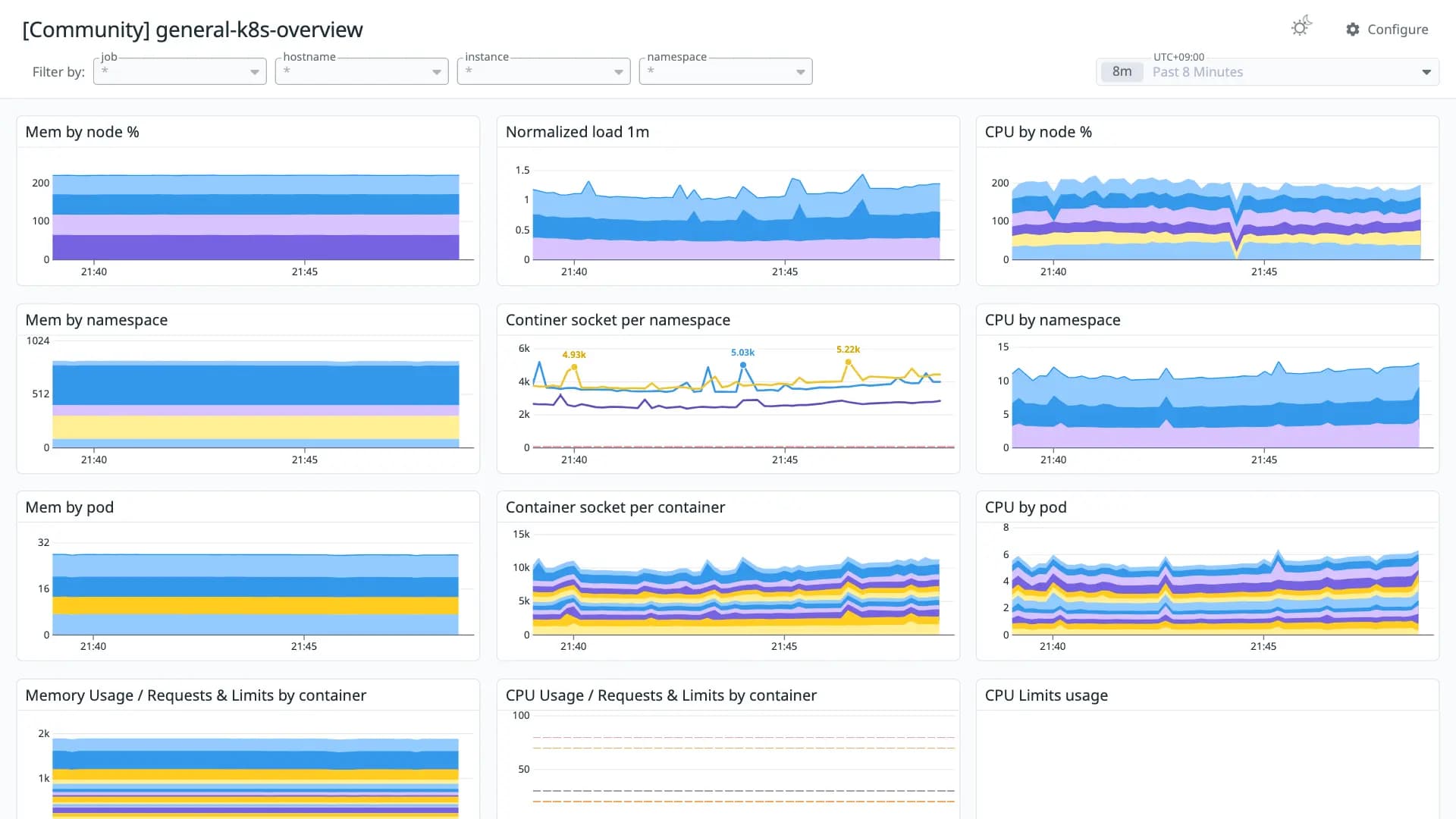This screenshot has height=819, width=1456.
Task: Toggle the dark mode sun/moon icon
Action: [x=1301, y=27]
